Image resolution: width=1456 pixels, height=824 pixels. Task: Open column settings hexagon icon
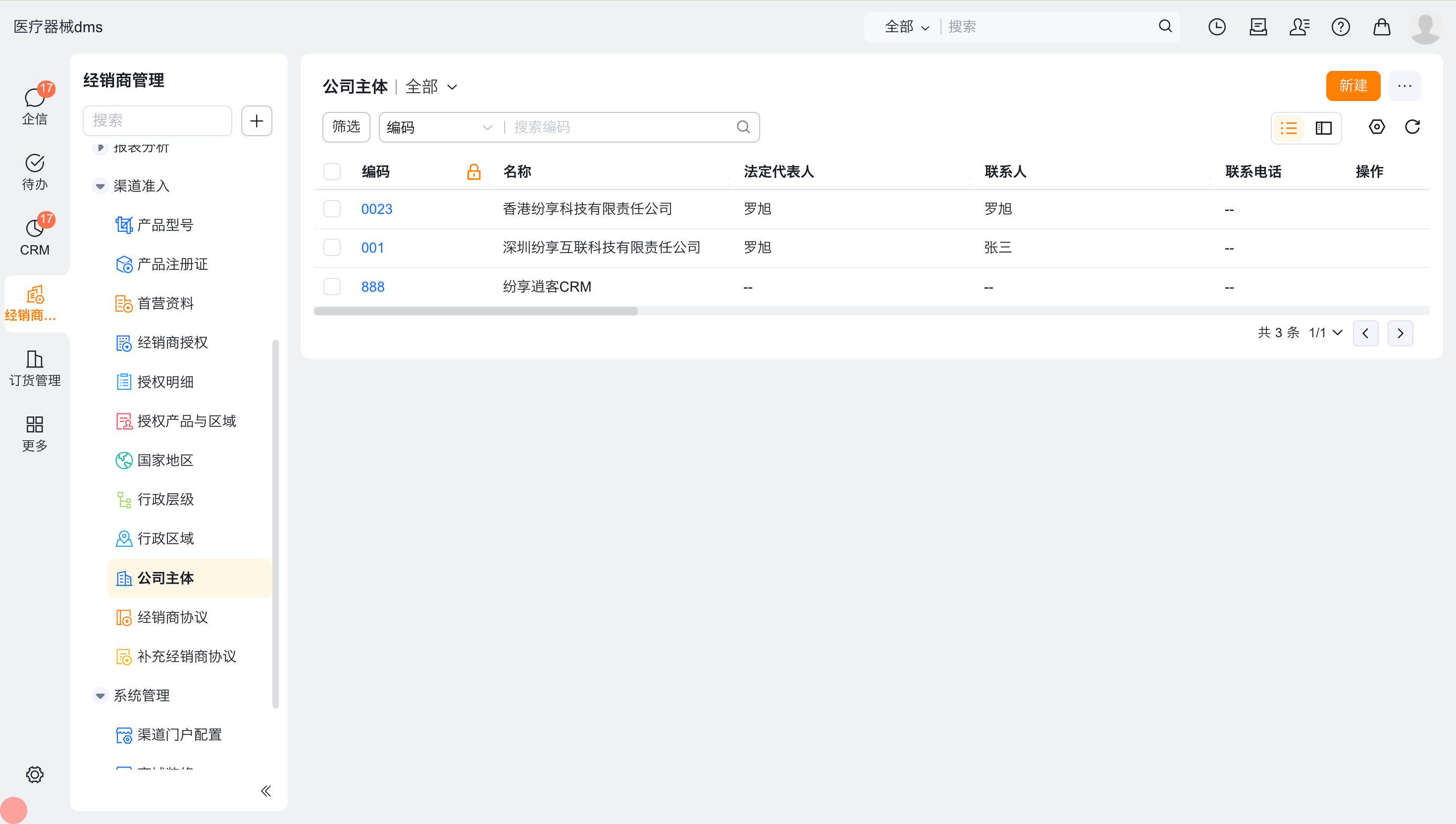(1376, 127)
